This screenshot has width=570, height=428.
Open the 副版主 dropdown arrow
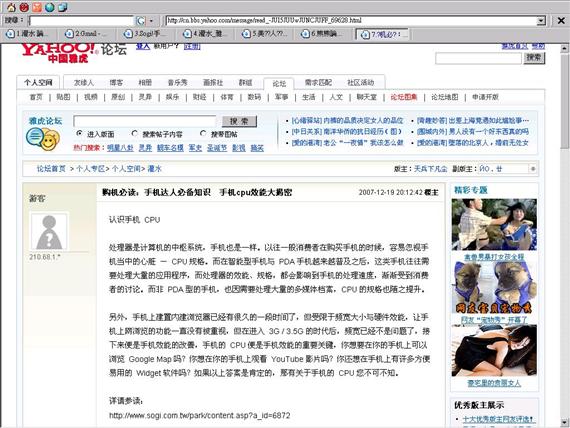(x=533, y=169)
